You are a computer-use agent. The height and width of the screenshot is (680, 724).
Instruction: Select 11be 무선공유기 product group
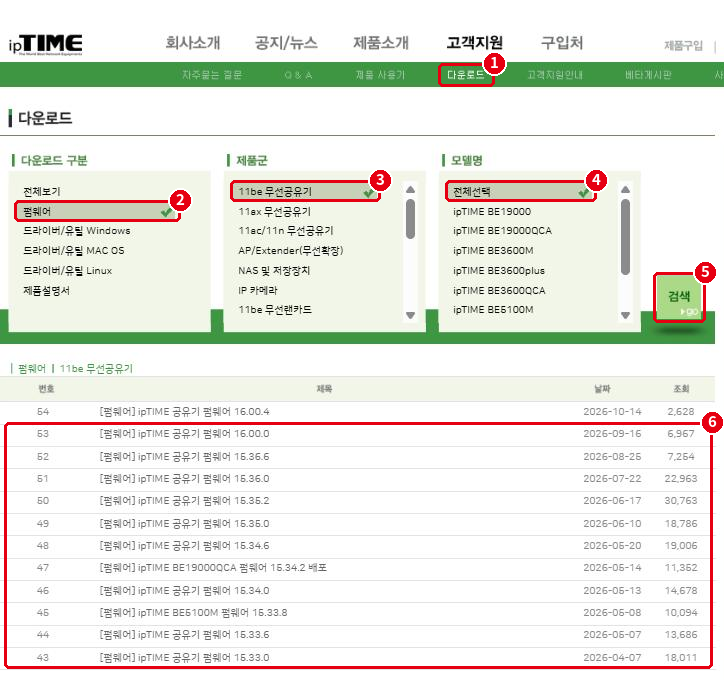click(x=305, y=192)
